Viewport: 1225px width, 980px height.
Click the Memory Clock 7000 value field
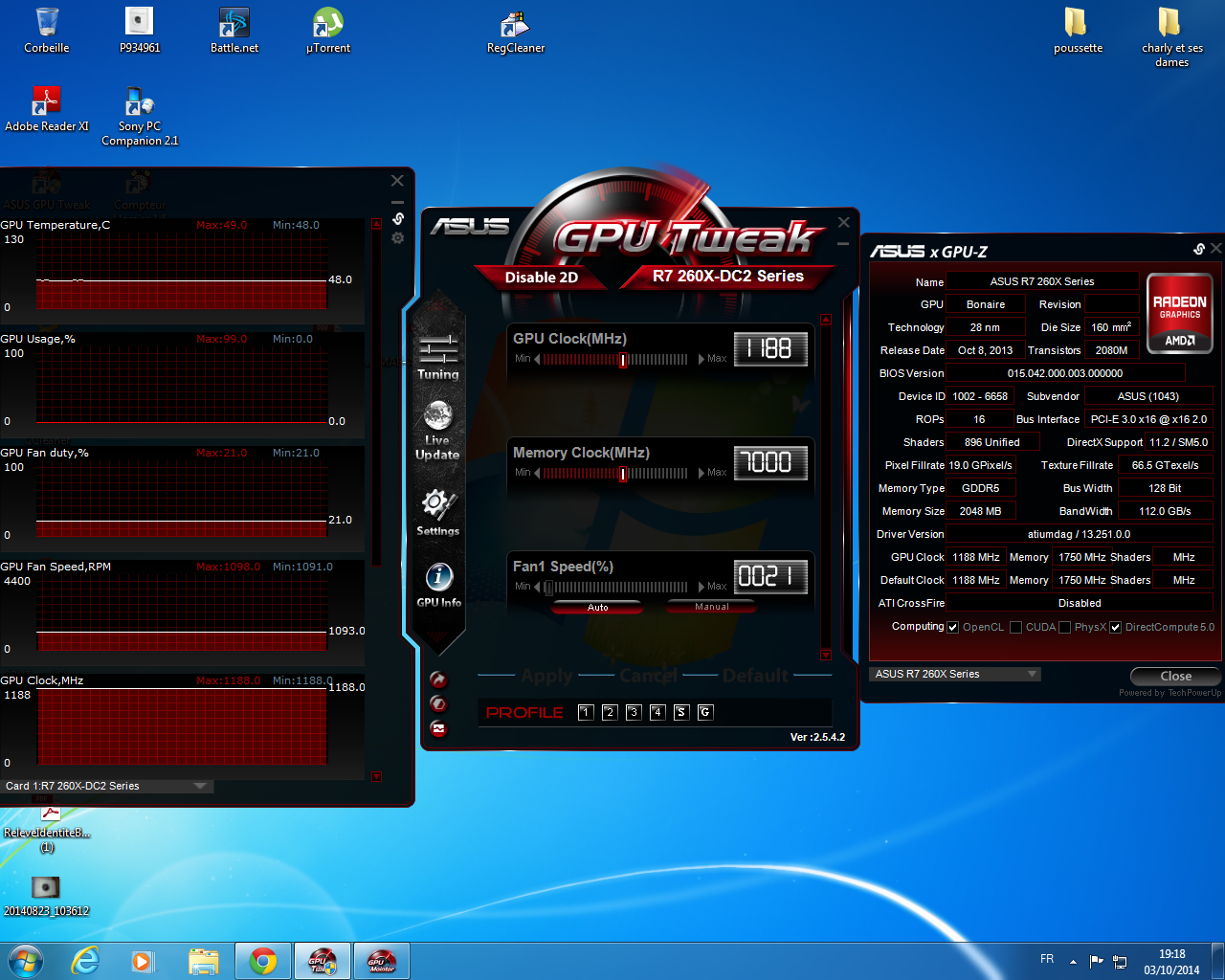click(770, 462)
